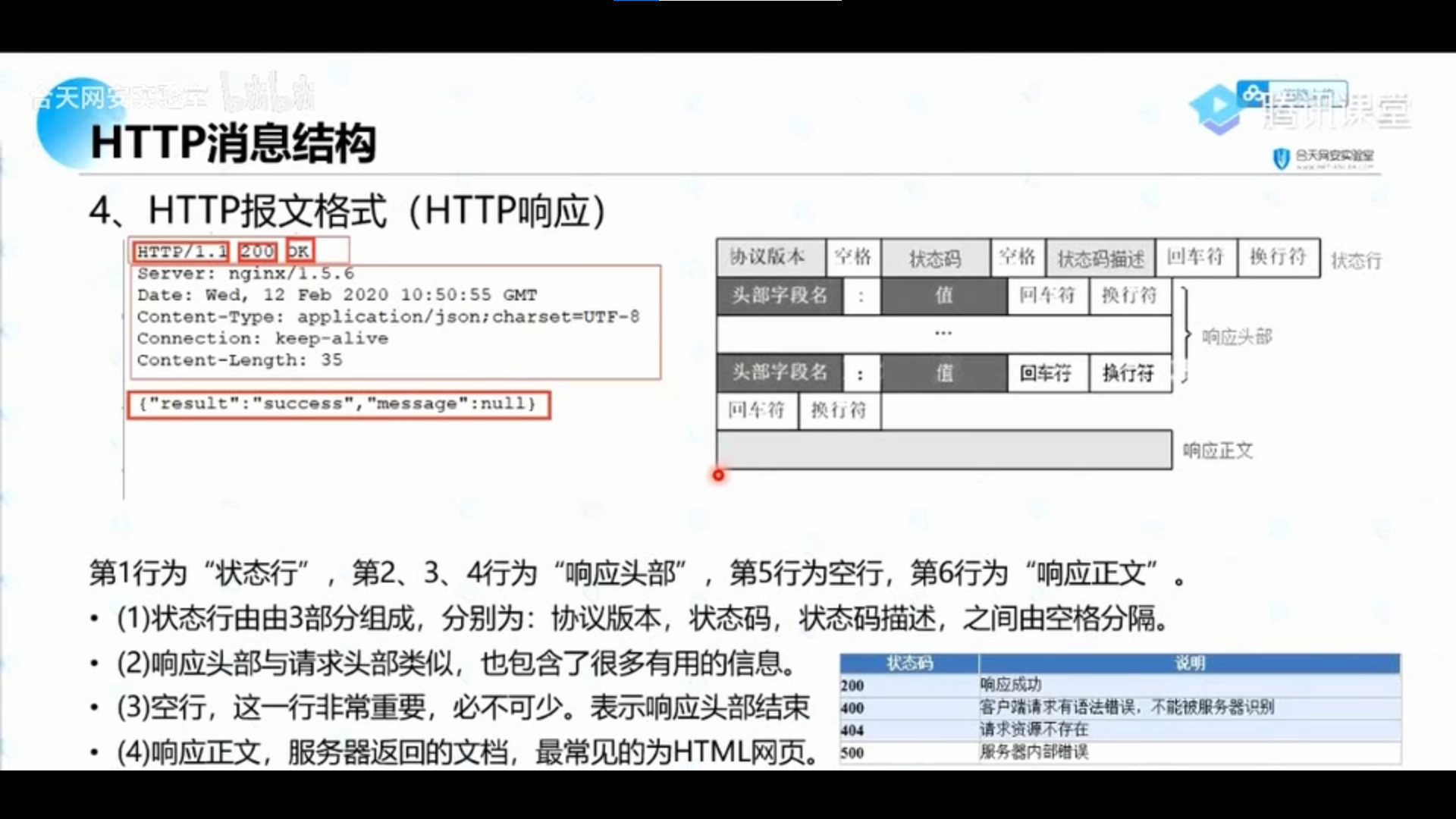Select the 500 status code row

point(852,753)
